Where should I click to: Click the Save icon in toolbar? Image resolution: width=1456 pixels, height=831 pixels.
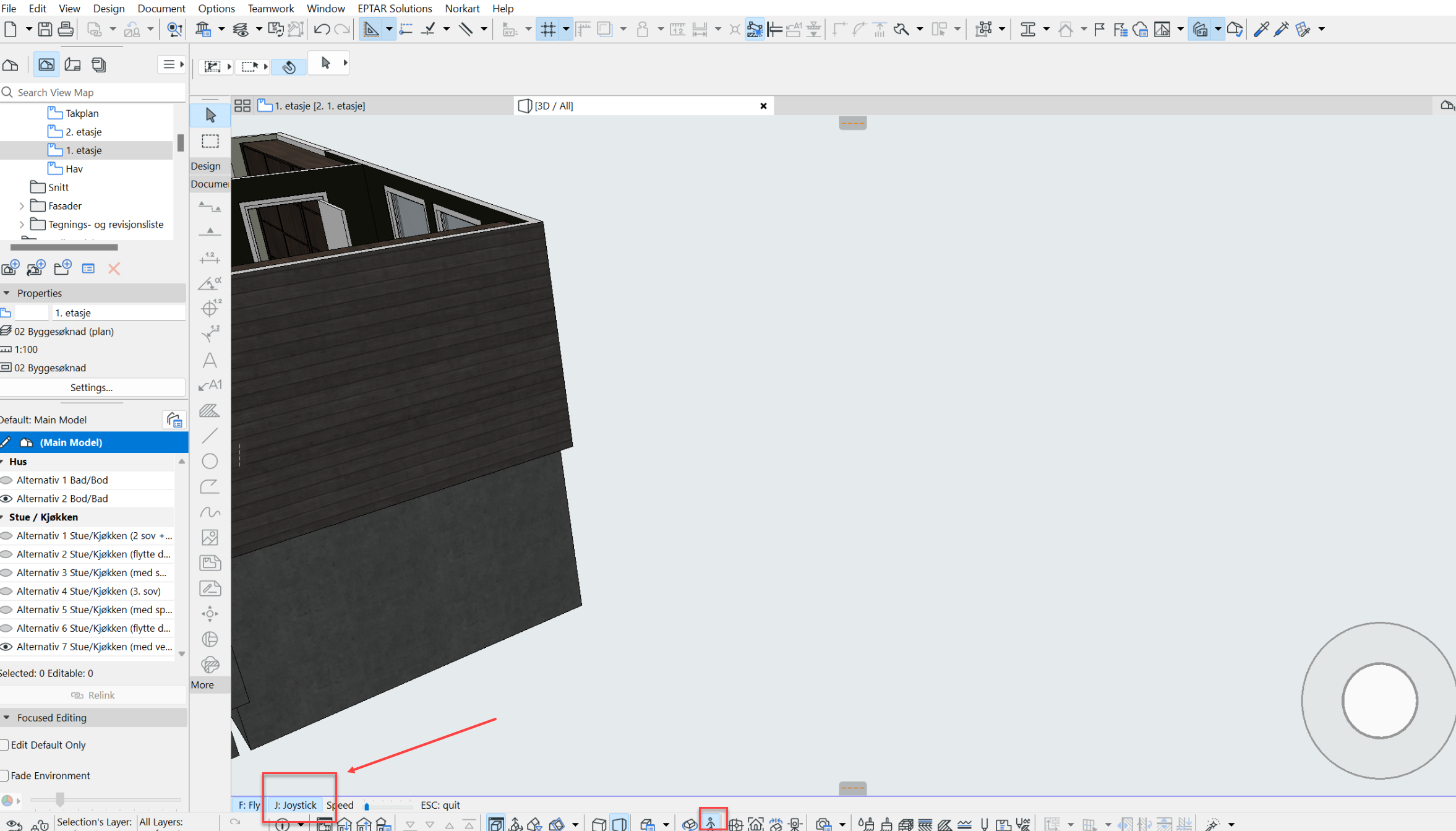[45, 29]
